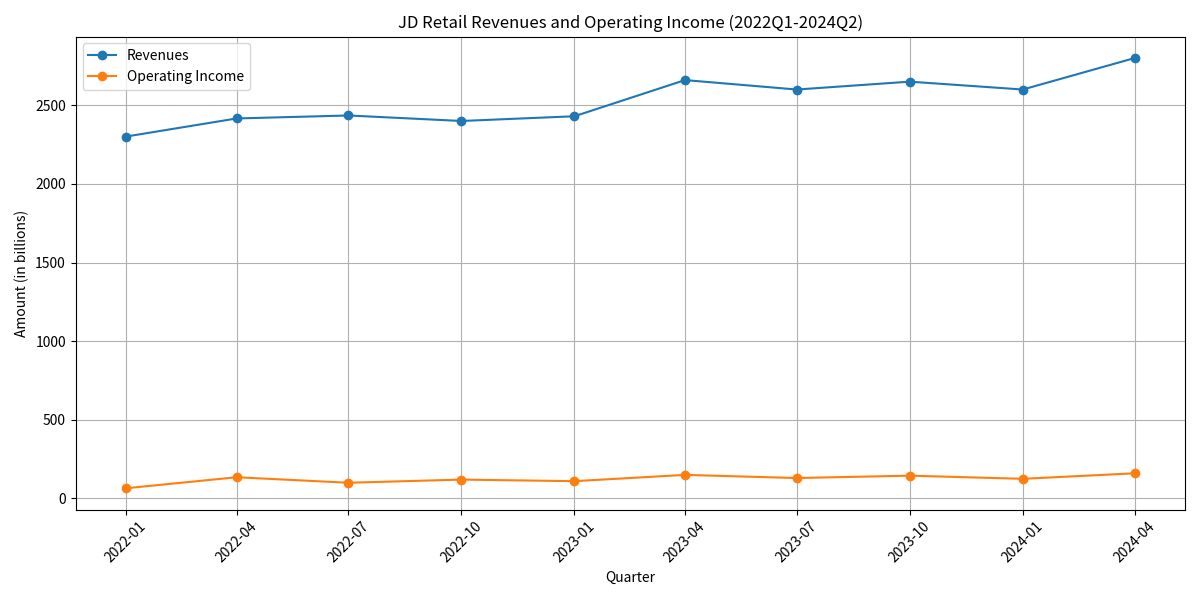Screen dimensions: 1200x600
Task: Pick the Operating Income point at 2022-04
Action: point(237,477)
